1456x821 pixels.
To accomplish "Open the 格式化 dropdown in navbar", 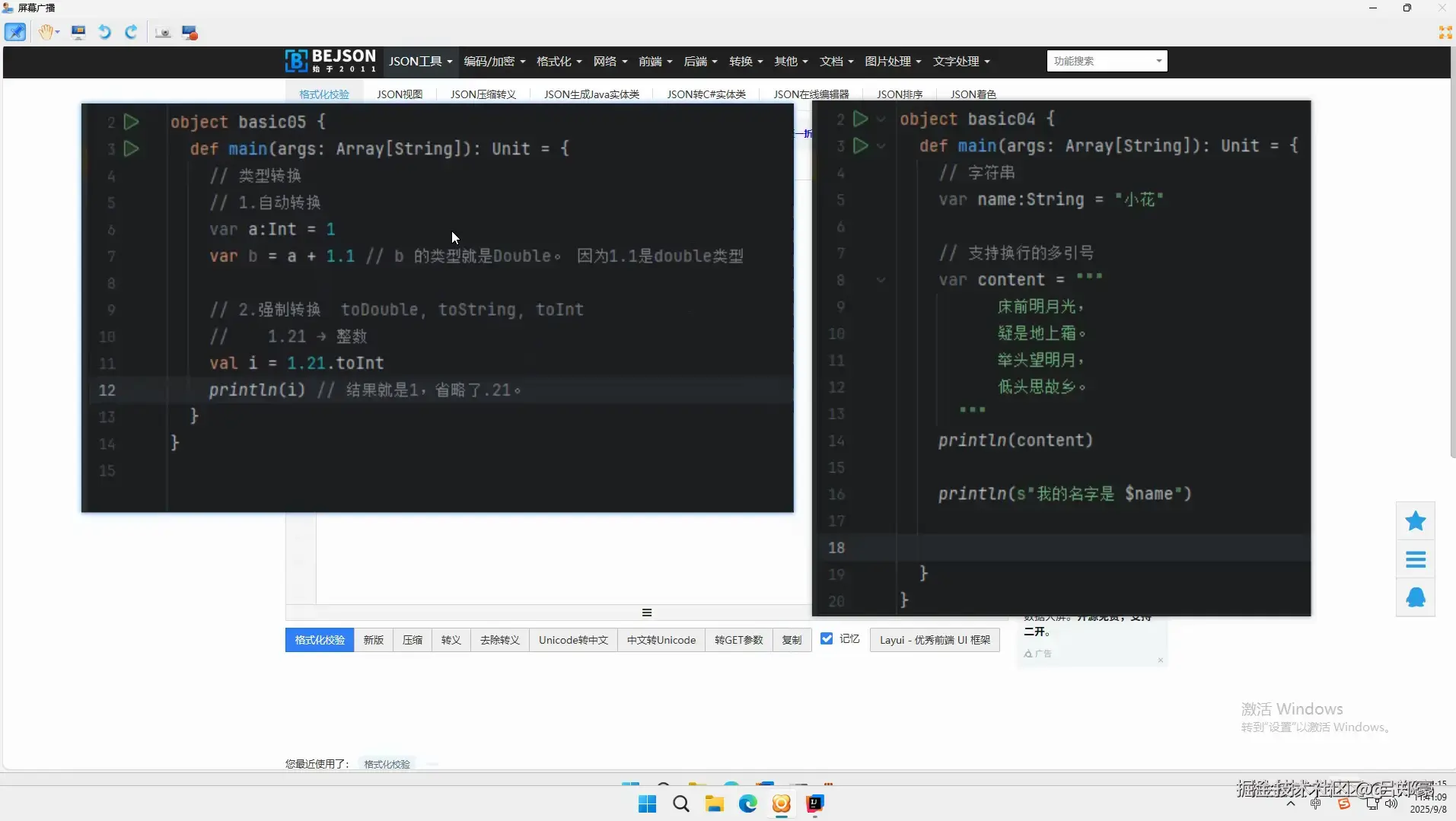I will (x=559, y=62).
